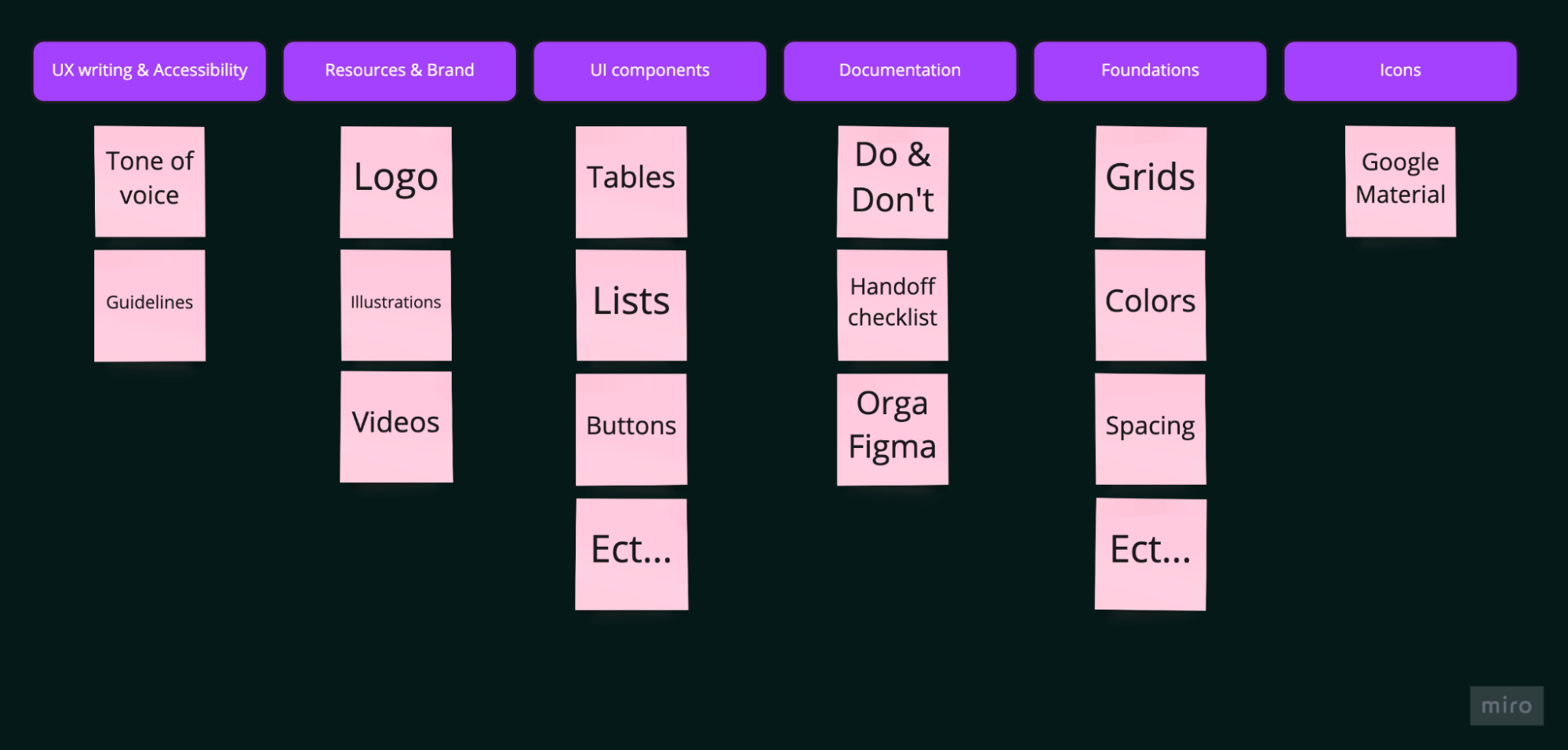Select the Icons category header
Screen dimensions: 1568x750
(x=1400, y=71)
